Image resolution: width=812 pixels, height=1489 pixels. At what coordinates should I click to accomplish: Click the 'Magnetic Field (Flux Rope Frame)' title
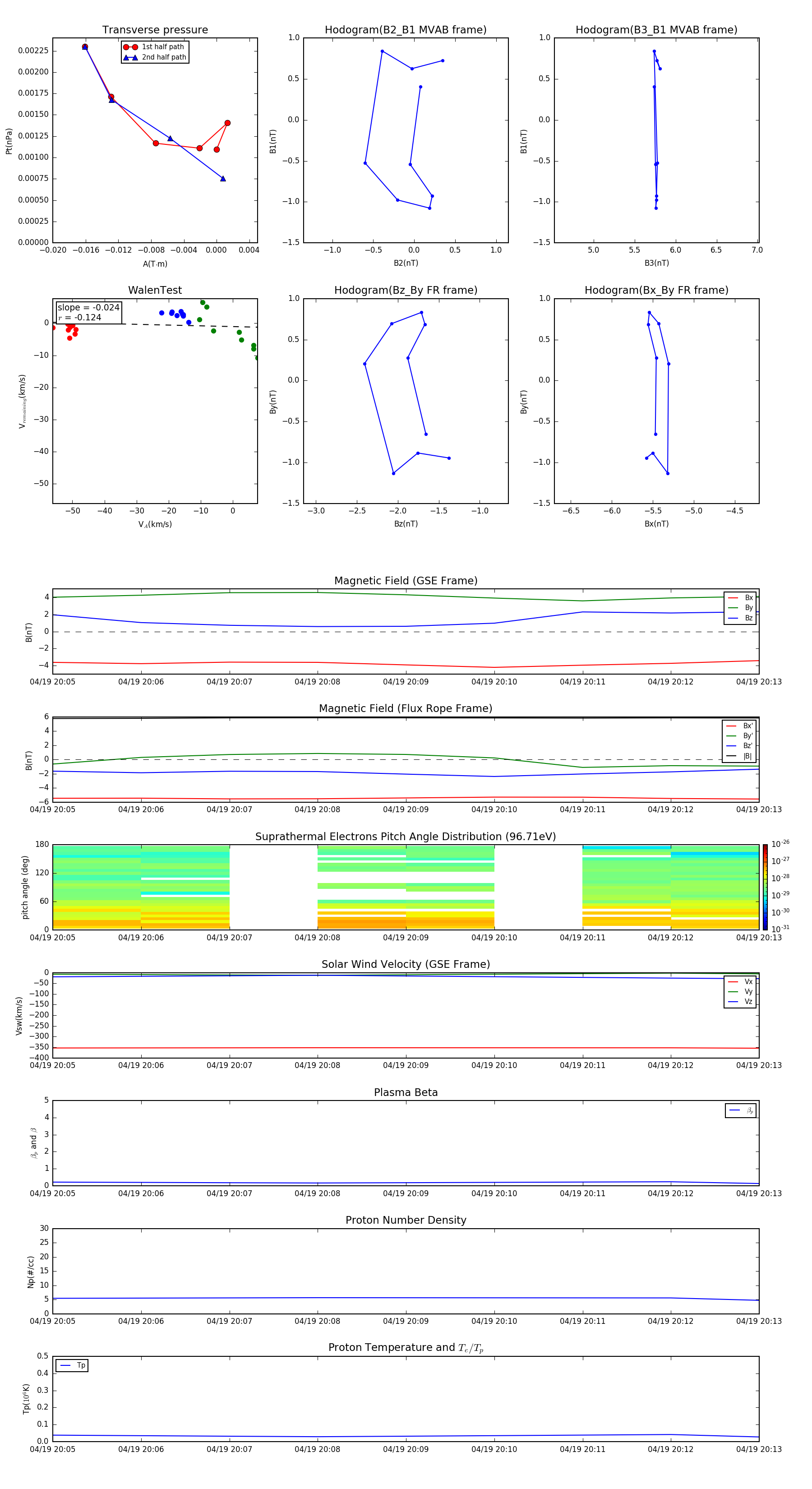(x=406, y=709)
